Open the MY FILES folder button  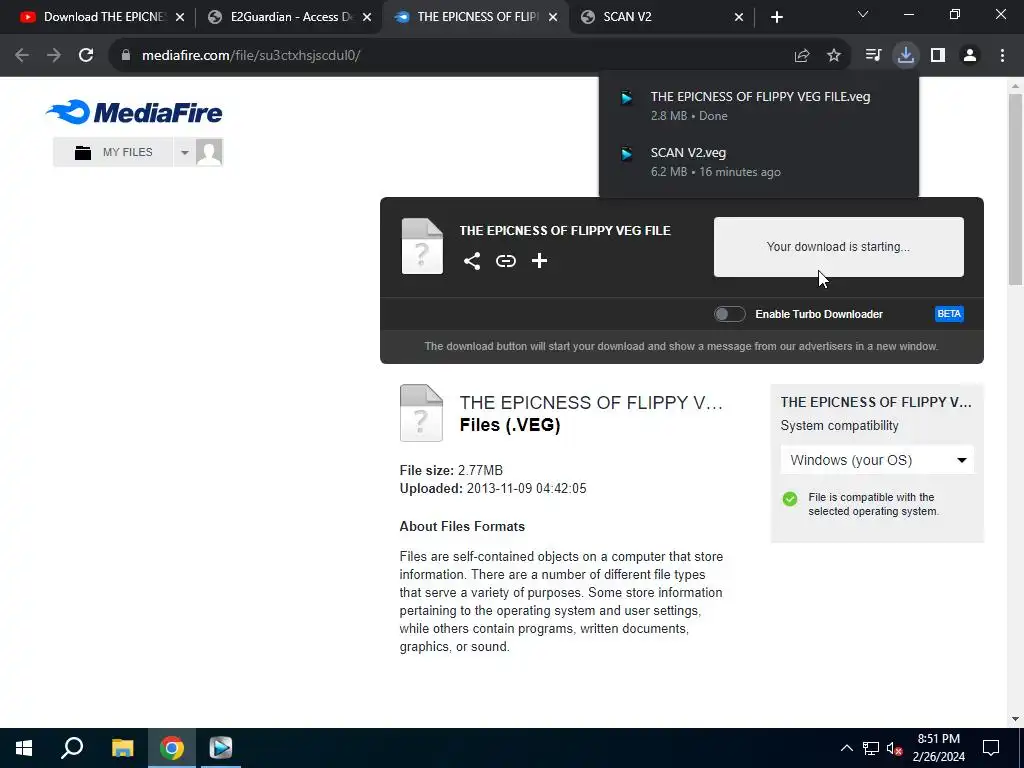(113, 152)
